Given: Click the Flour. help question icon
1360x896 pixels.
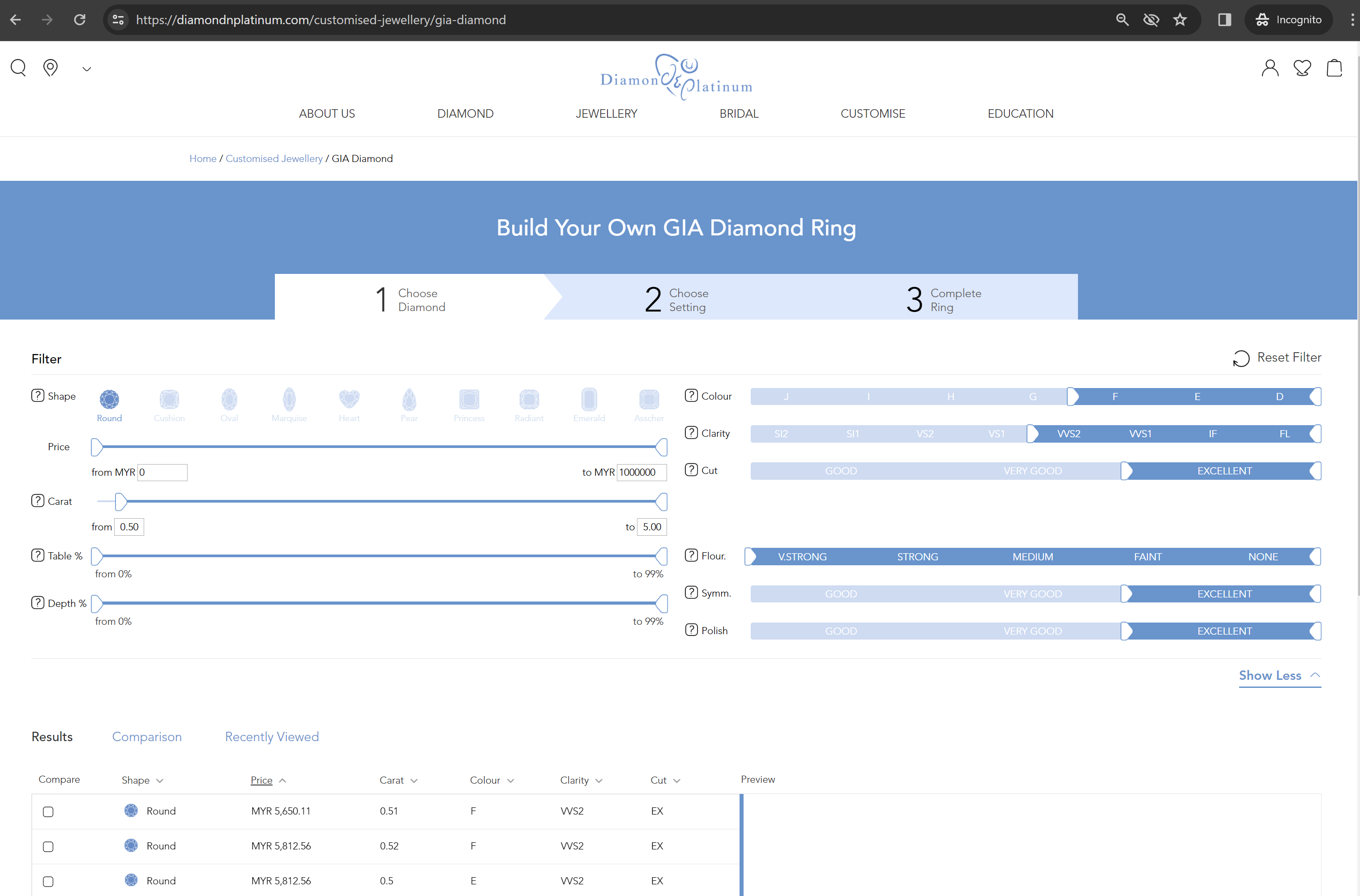Looking at the screenshot, I should [692, 555].
